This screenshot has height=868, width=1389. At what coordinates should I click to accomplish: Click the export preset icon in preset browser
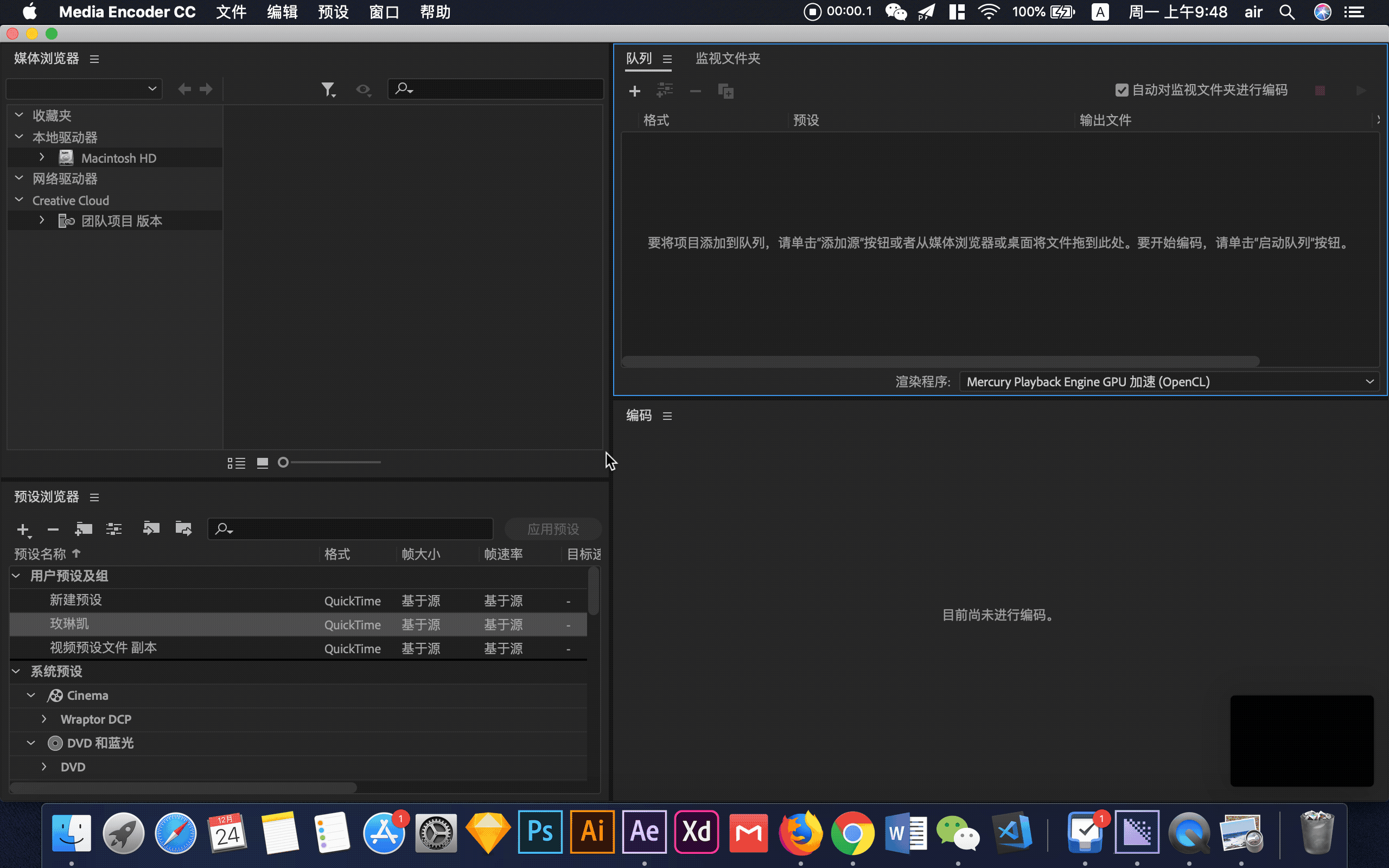[x=183, y=529]
